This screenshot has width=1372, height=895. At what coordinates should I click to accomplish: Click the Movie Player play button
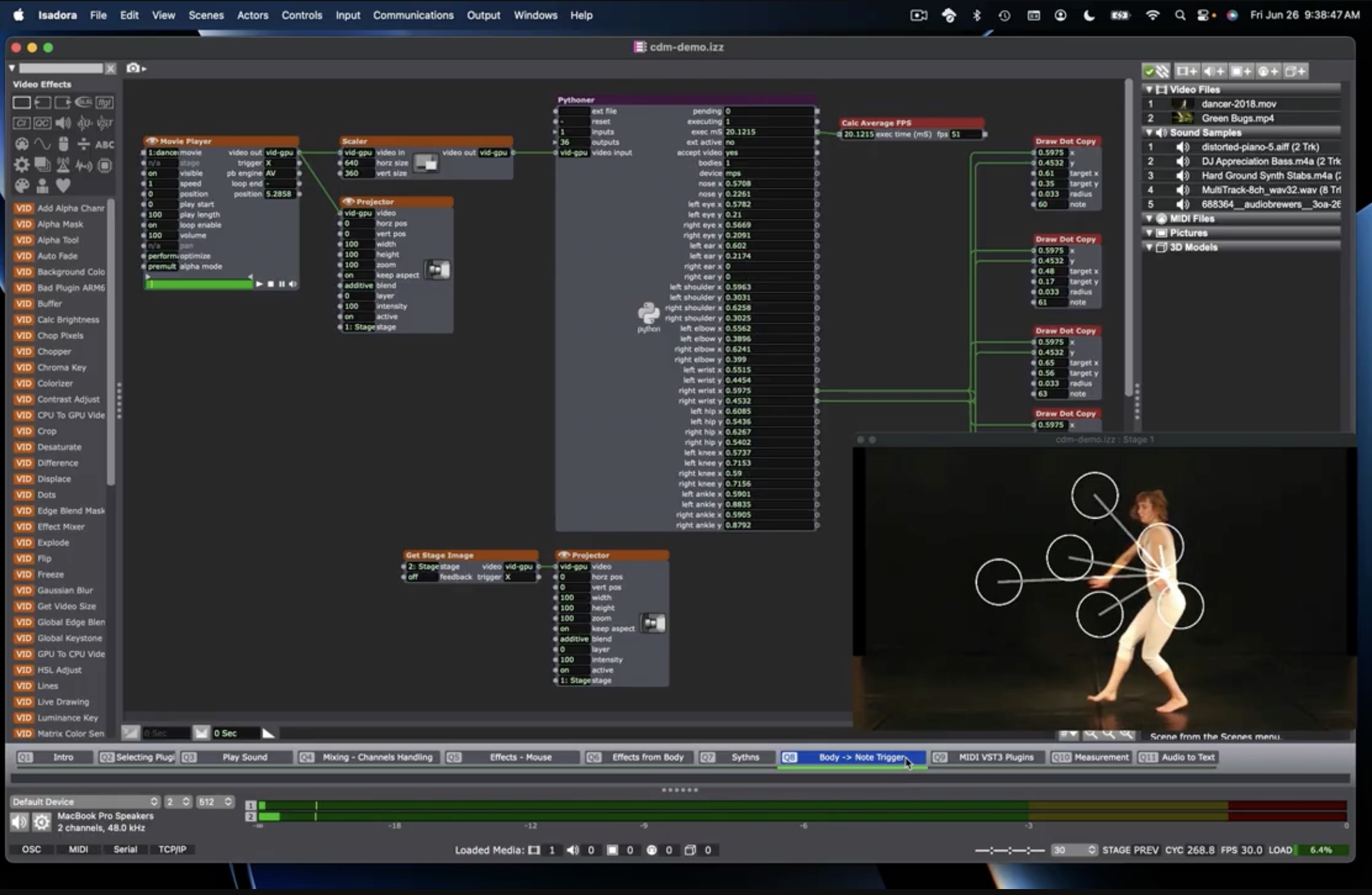pyautogui.click(x=259, y=285)
